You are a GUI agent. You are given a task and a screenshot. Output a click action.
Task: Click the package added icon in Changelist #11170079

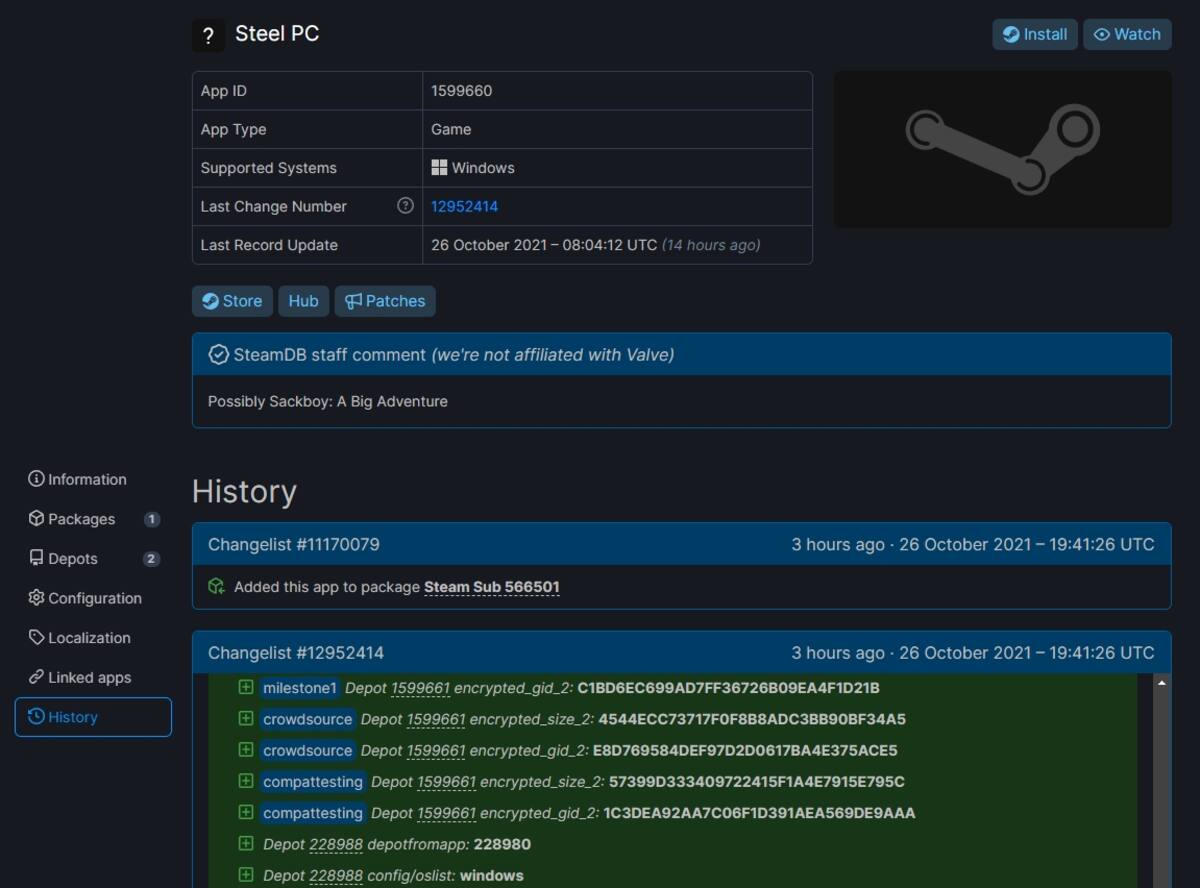[216, 586]
